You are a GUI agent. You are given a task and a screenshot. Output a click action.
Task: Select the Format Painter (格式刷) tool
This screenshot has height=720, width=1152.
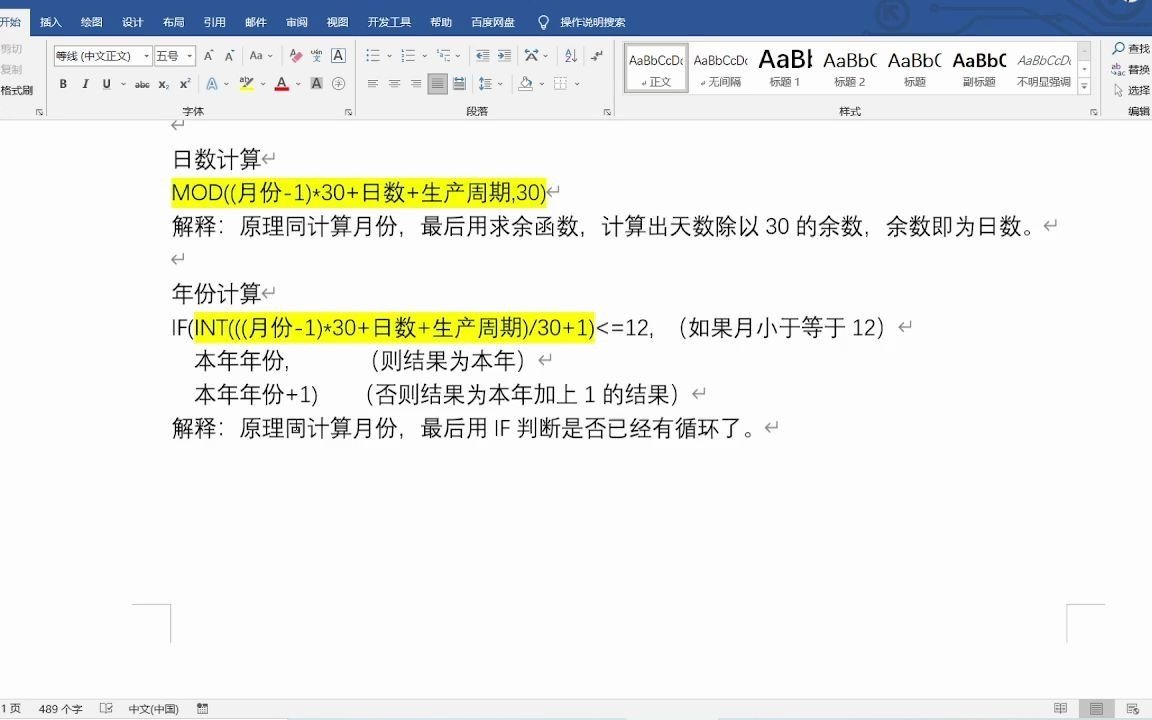click(x=16, y=90)
